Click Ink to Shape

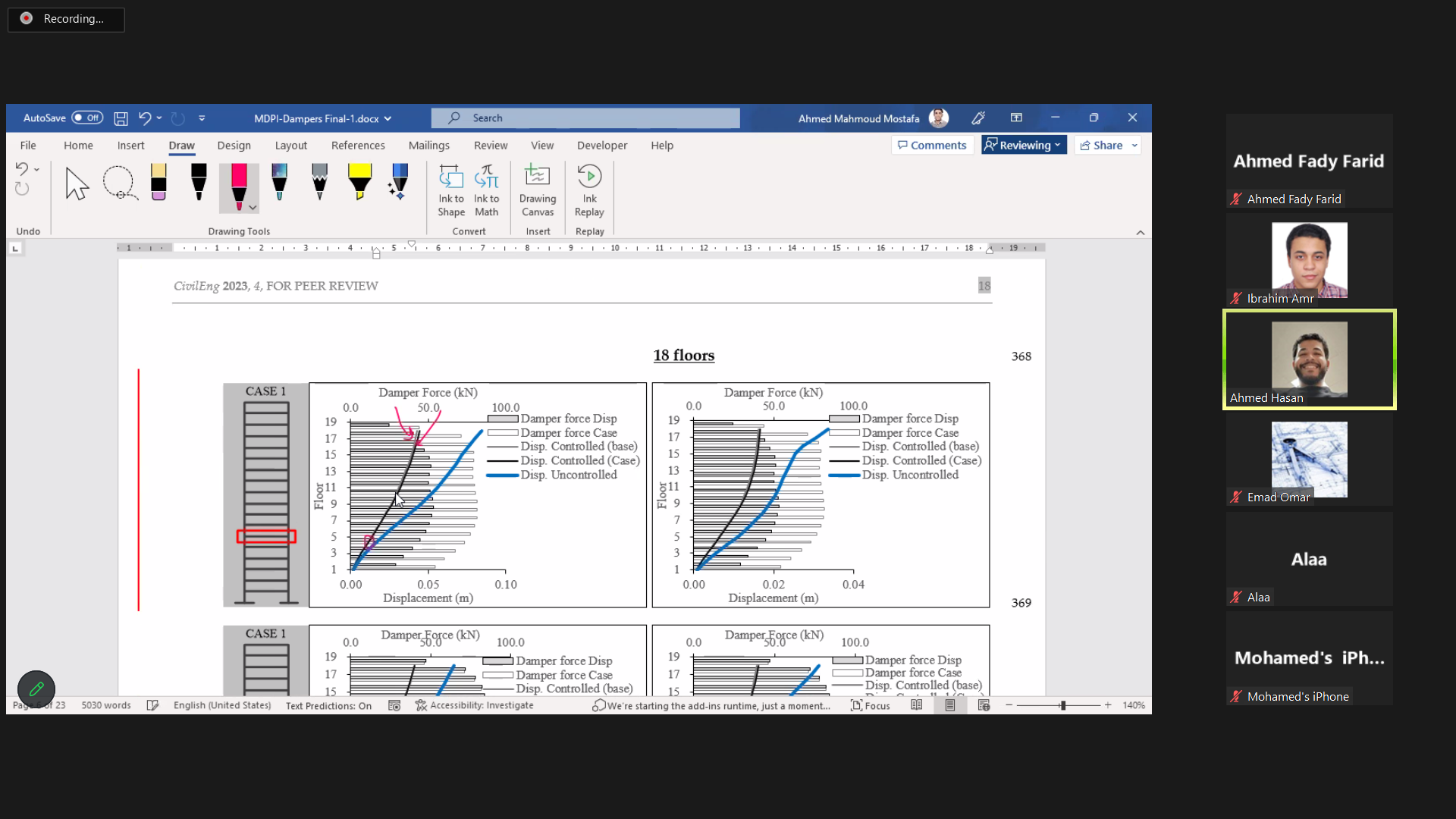[451, 191]
